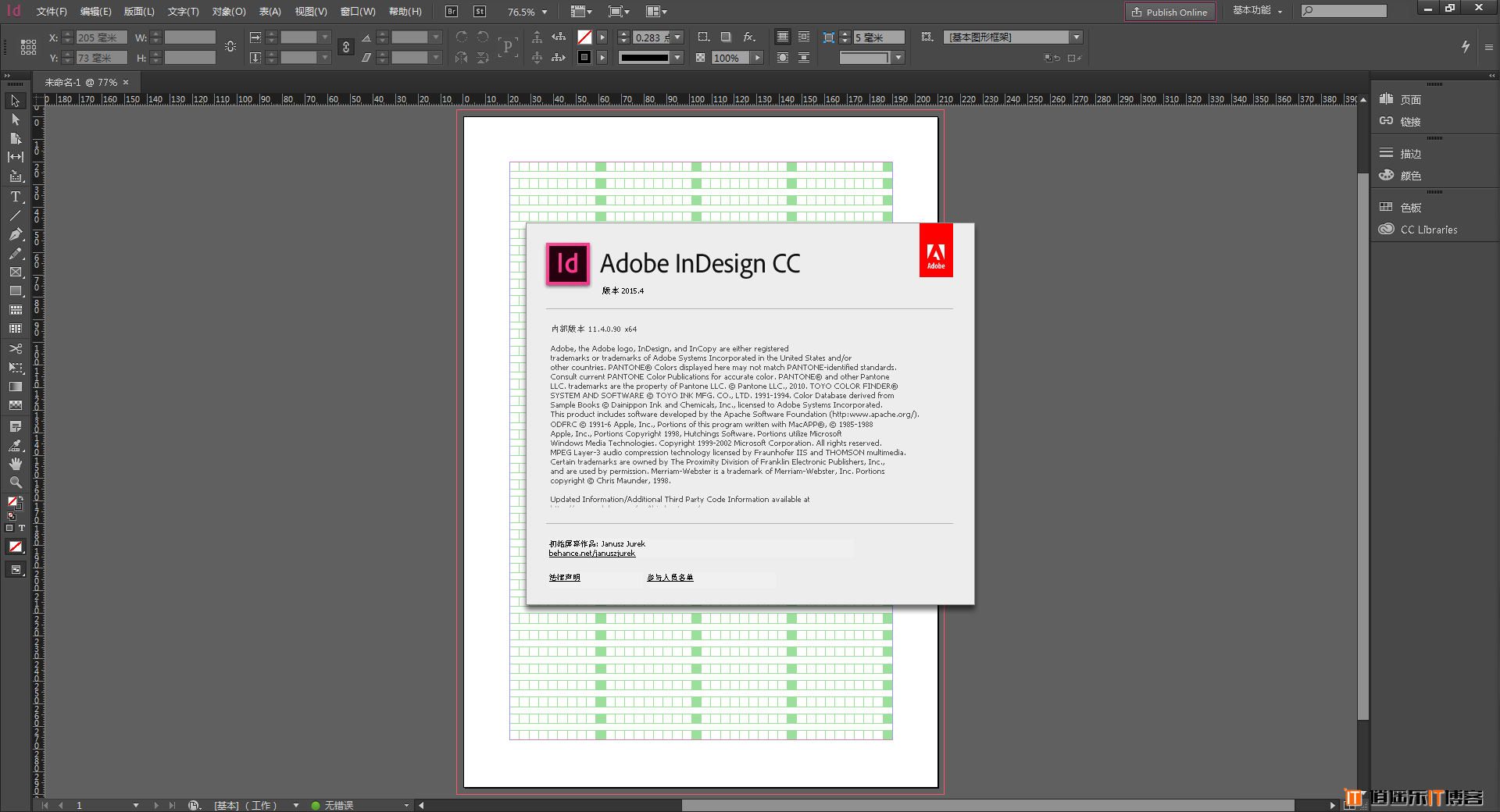
Task: Select the Rectangle Frame tool
Action: click(15, 272)
